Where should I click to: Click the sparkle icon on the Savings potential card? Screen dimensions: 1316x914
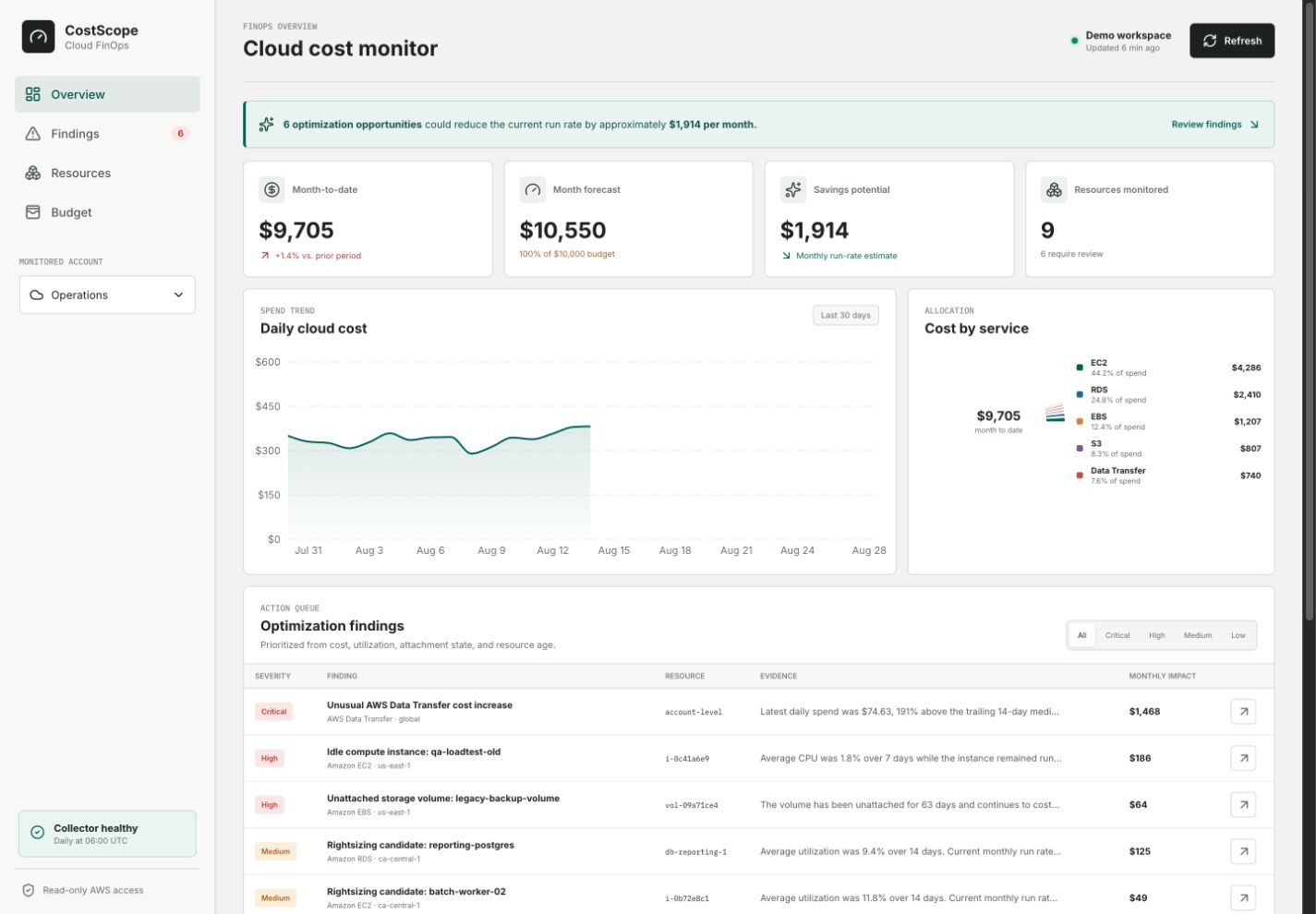(x=792, y=189)
